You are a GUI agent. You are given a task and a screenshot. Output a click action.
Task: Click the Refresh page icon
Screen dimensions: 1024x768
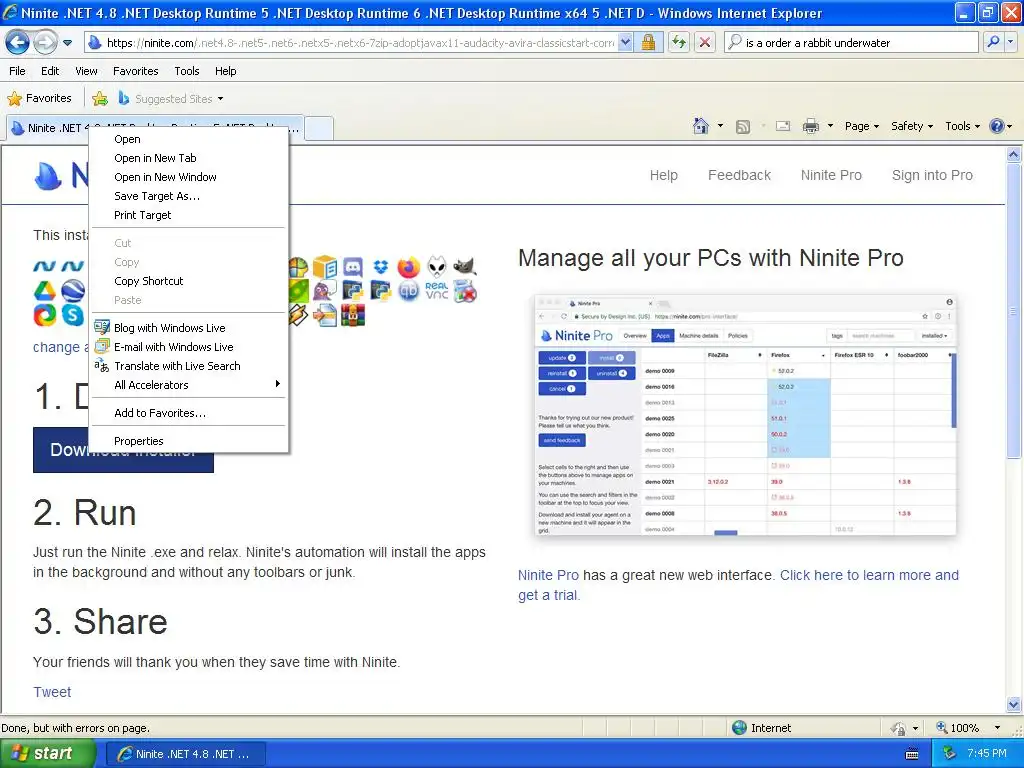click(679, 42)
